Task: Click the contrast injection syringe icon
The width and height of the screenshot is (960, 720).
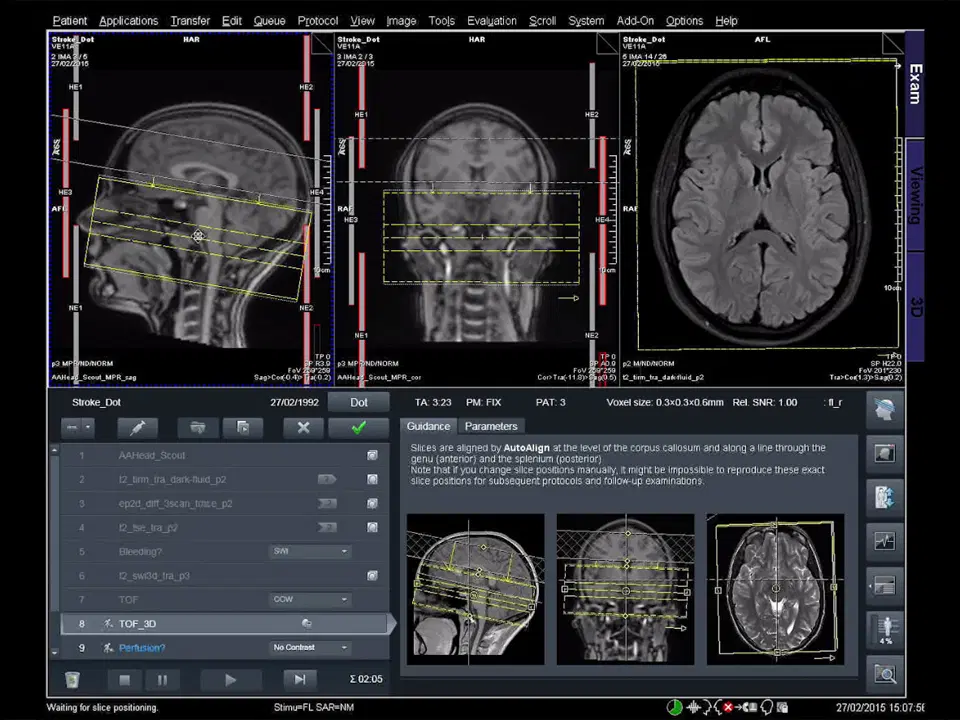Action: coord(137,427)
